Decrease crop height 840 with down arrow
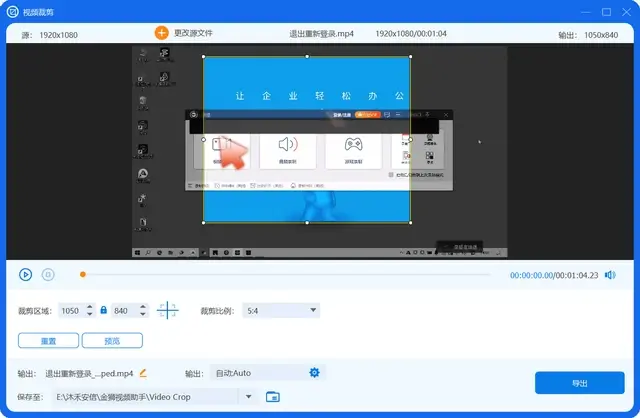 point(143,314)
